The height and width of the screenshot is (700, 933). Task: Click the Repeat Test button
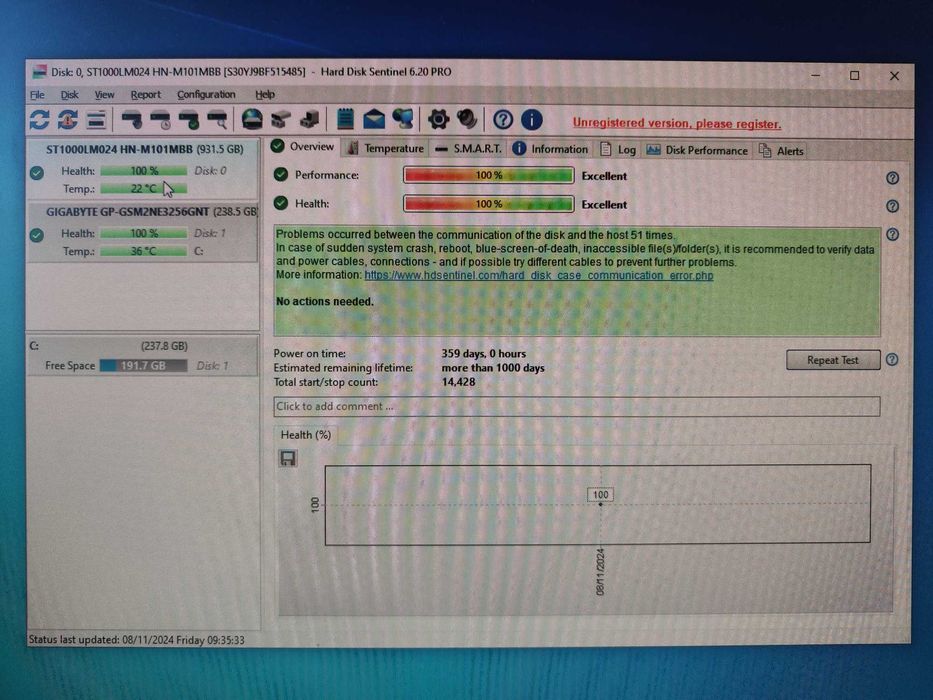click(x=833, y=360)
